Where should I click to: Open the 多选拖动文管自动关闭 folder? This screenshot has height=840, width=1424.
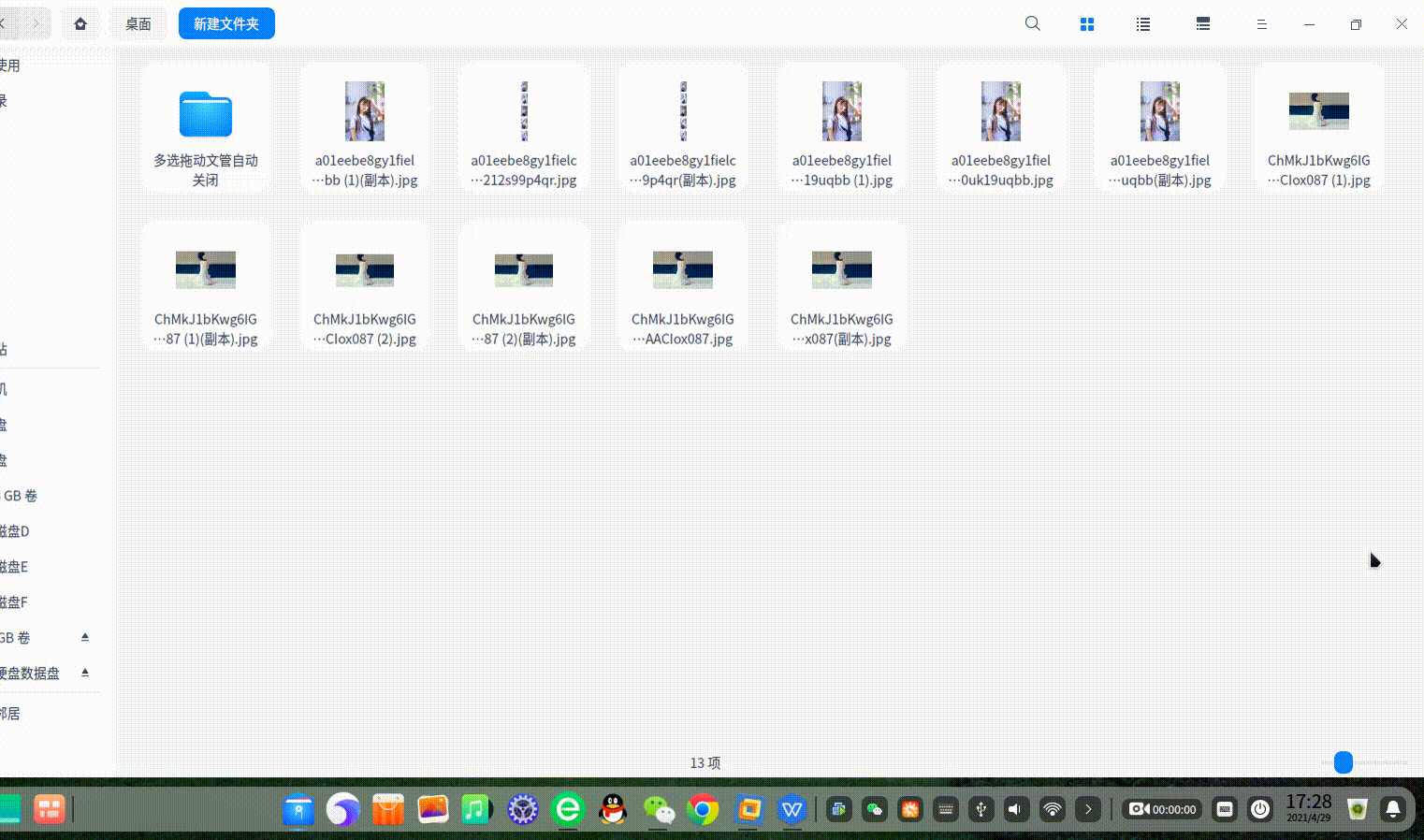[x=206, y=128]
